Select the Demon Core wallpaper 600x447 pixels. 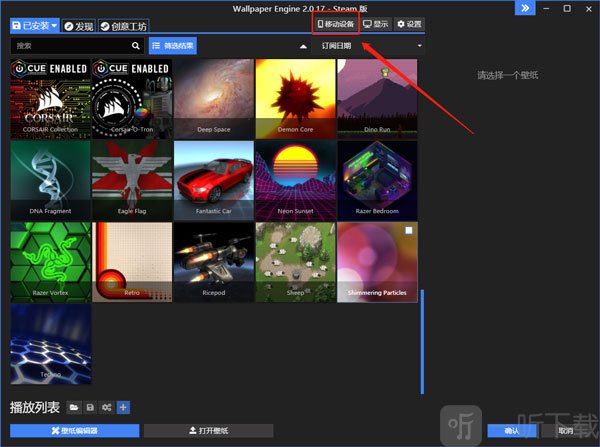[295, 98]
